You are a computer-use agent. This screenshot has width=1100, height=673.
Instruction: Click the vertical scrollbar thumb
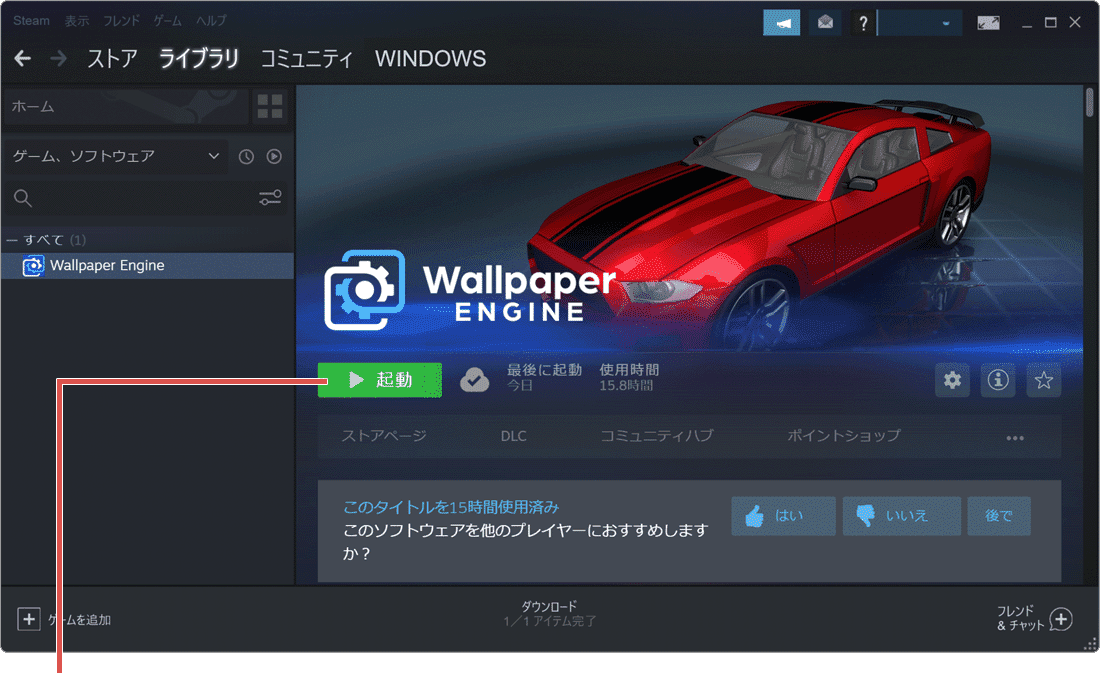click(1089, 102)
